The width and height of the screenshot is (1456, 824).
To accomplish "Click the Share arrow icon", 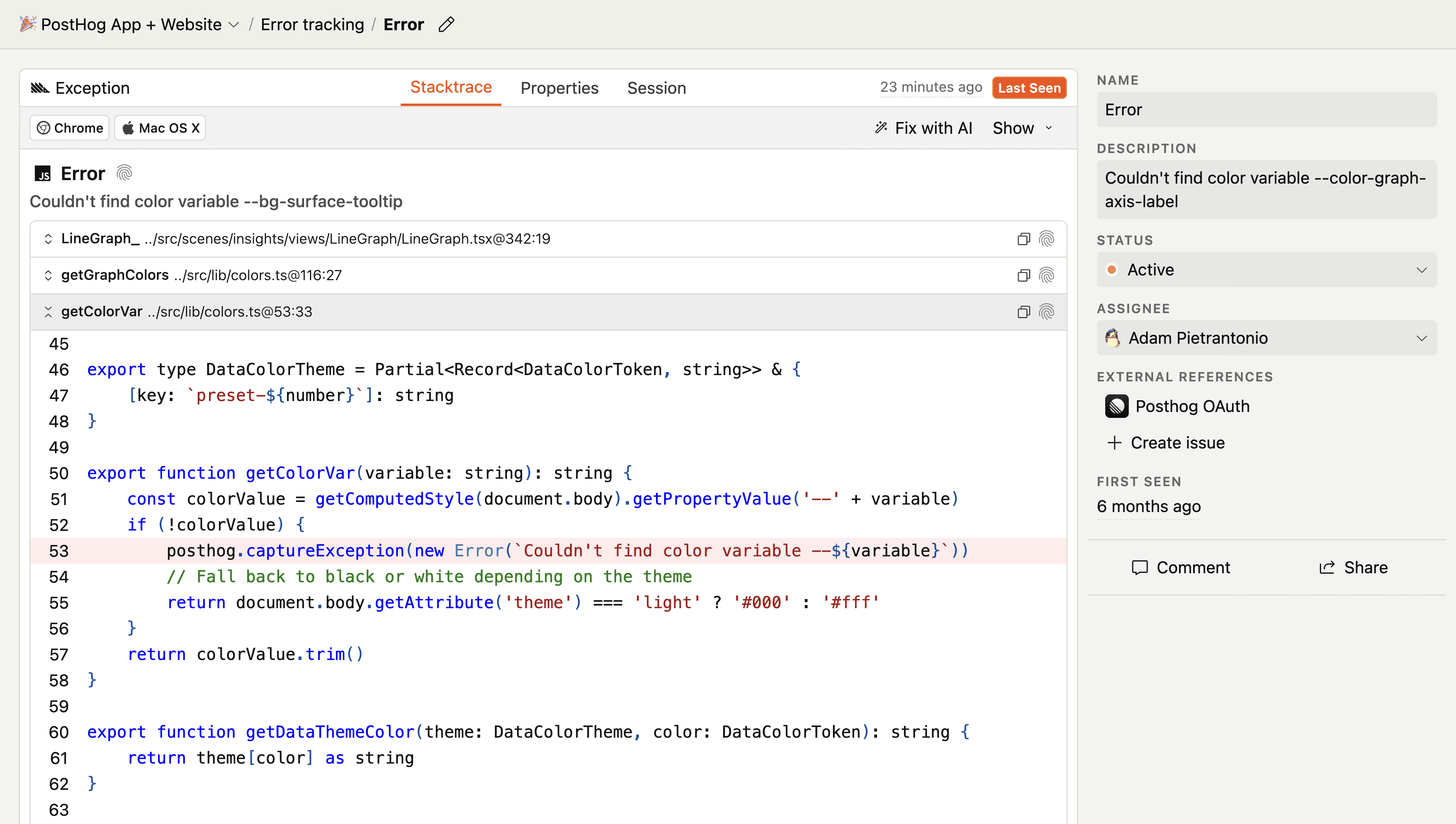I will pos(1327,568).
